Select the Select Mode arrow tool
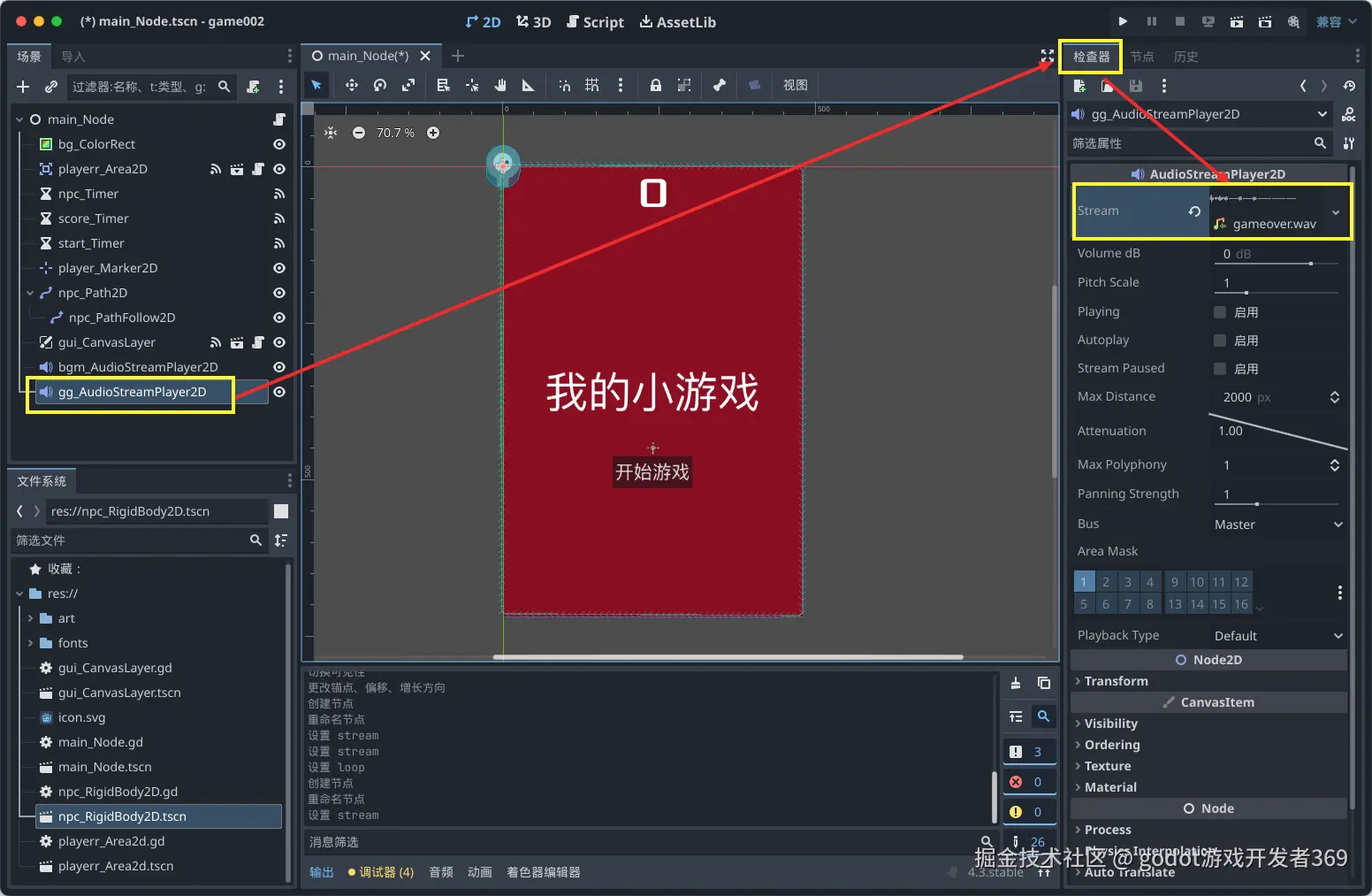 [x=316, y=85]
